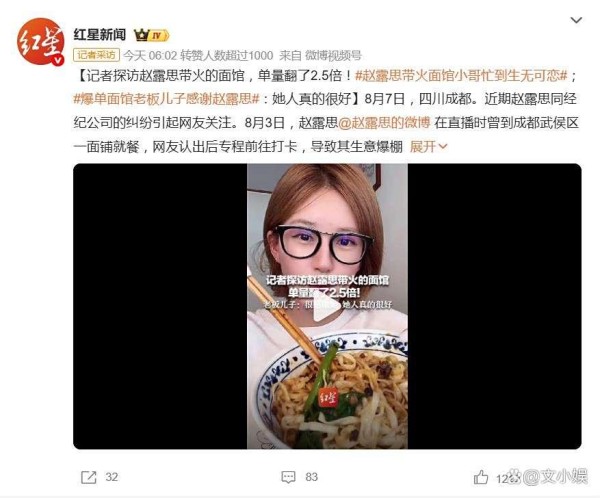Open the video thumbnail of noodle bowl
The image size is (600, 498).
327,306
